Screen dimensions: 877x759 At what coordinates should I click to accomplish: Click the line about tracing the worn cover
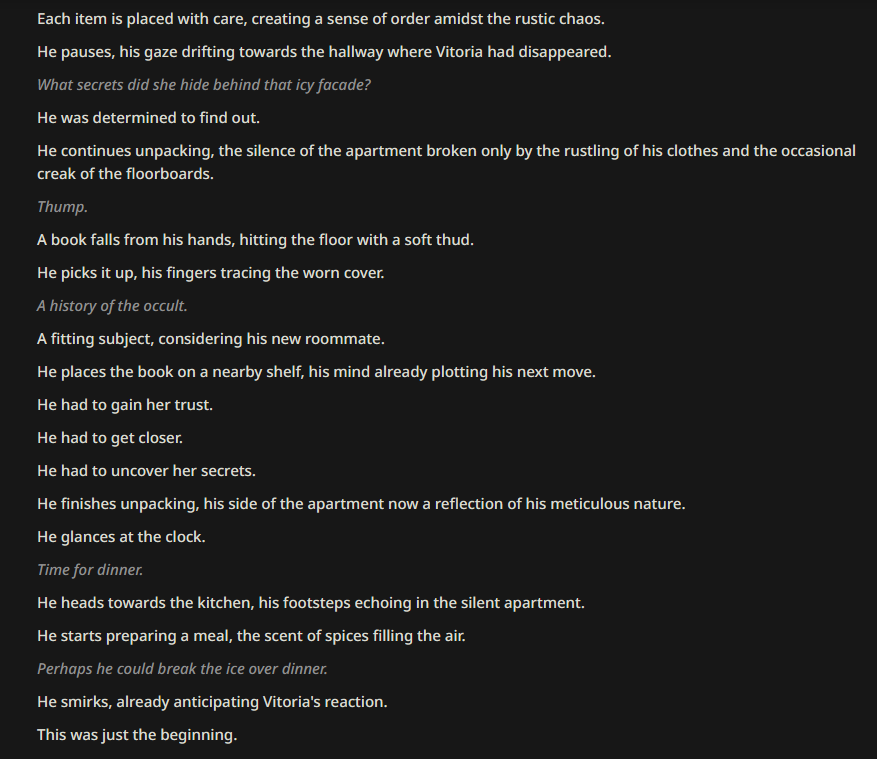tap(210, 273)
